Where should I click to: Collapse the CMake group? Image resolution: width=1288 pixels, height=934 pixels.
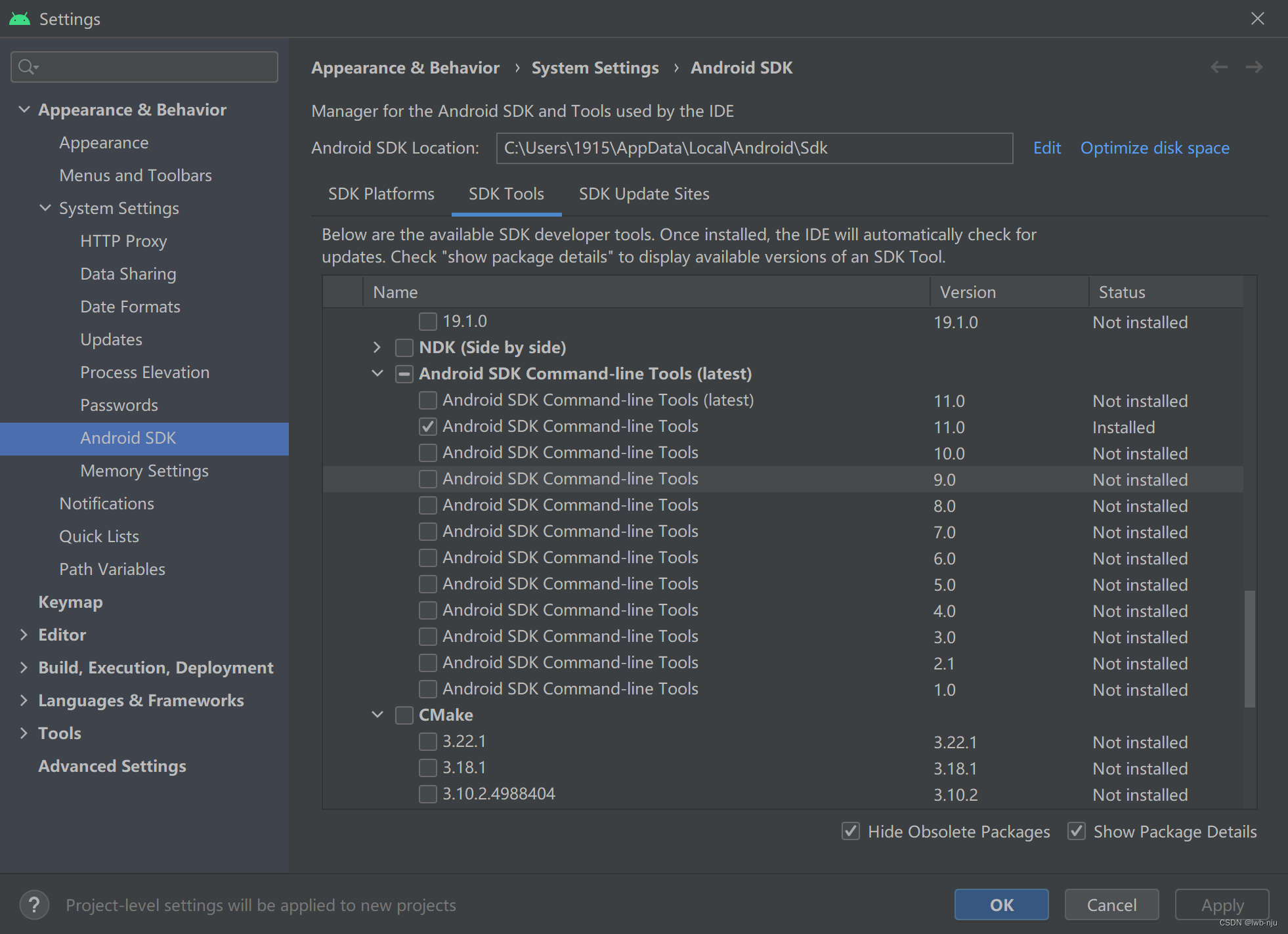click(x=377, y=715)
